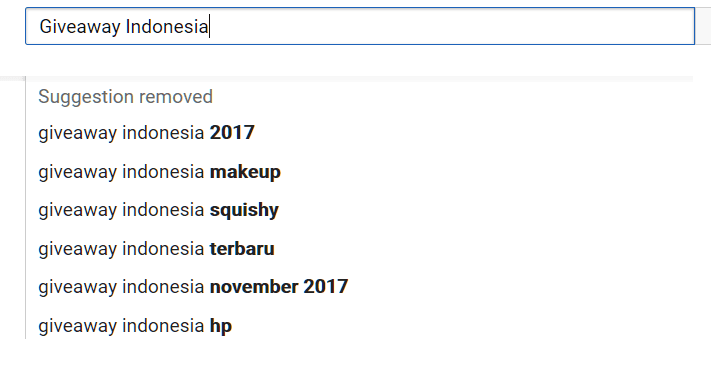Place the cursor after 'Indonesia' in the search field

click(209, 26)
